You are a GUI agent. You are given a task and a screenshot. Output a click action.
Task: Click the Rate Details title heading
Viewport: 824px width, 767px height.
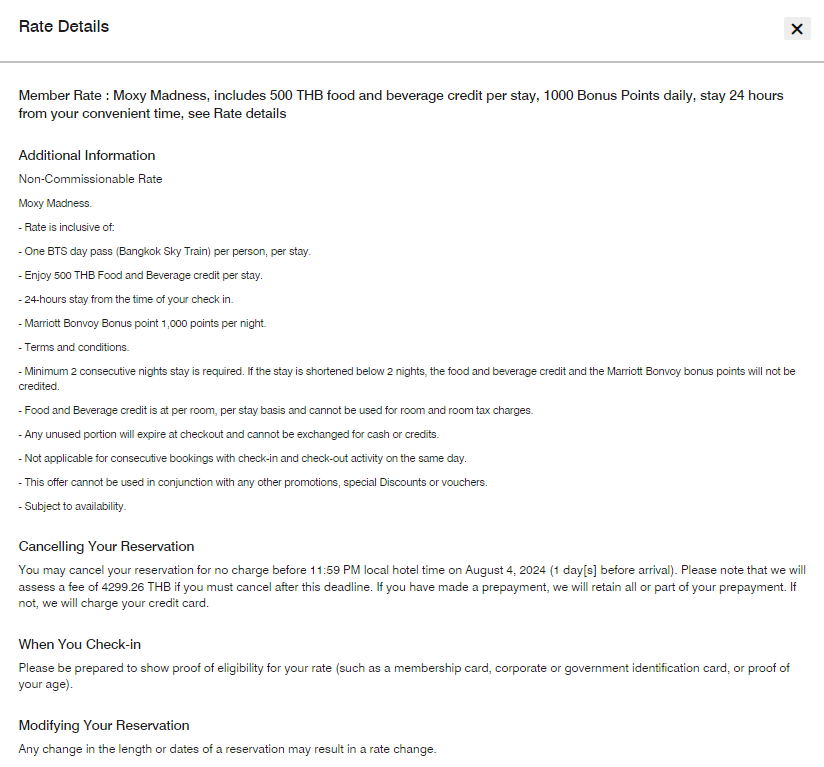(x=64, y=26)
